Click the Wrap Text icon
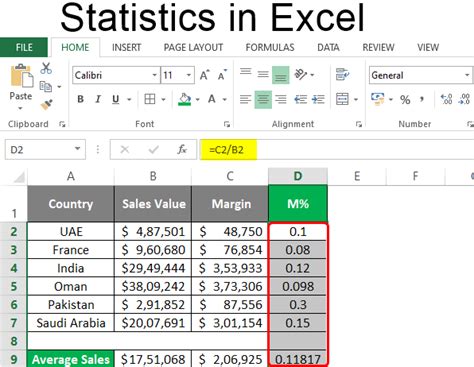Viewport: 474px width, 367px height. point(342,74)
